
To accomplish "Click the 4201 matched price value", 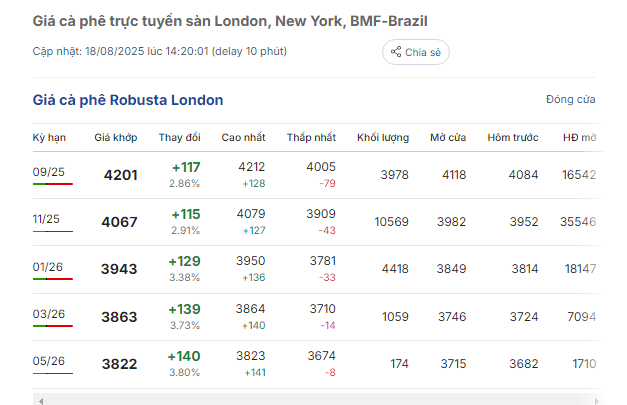I will (x=120, y=175).
